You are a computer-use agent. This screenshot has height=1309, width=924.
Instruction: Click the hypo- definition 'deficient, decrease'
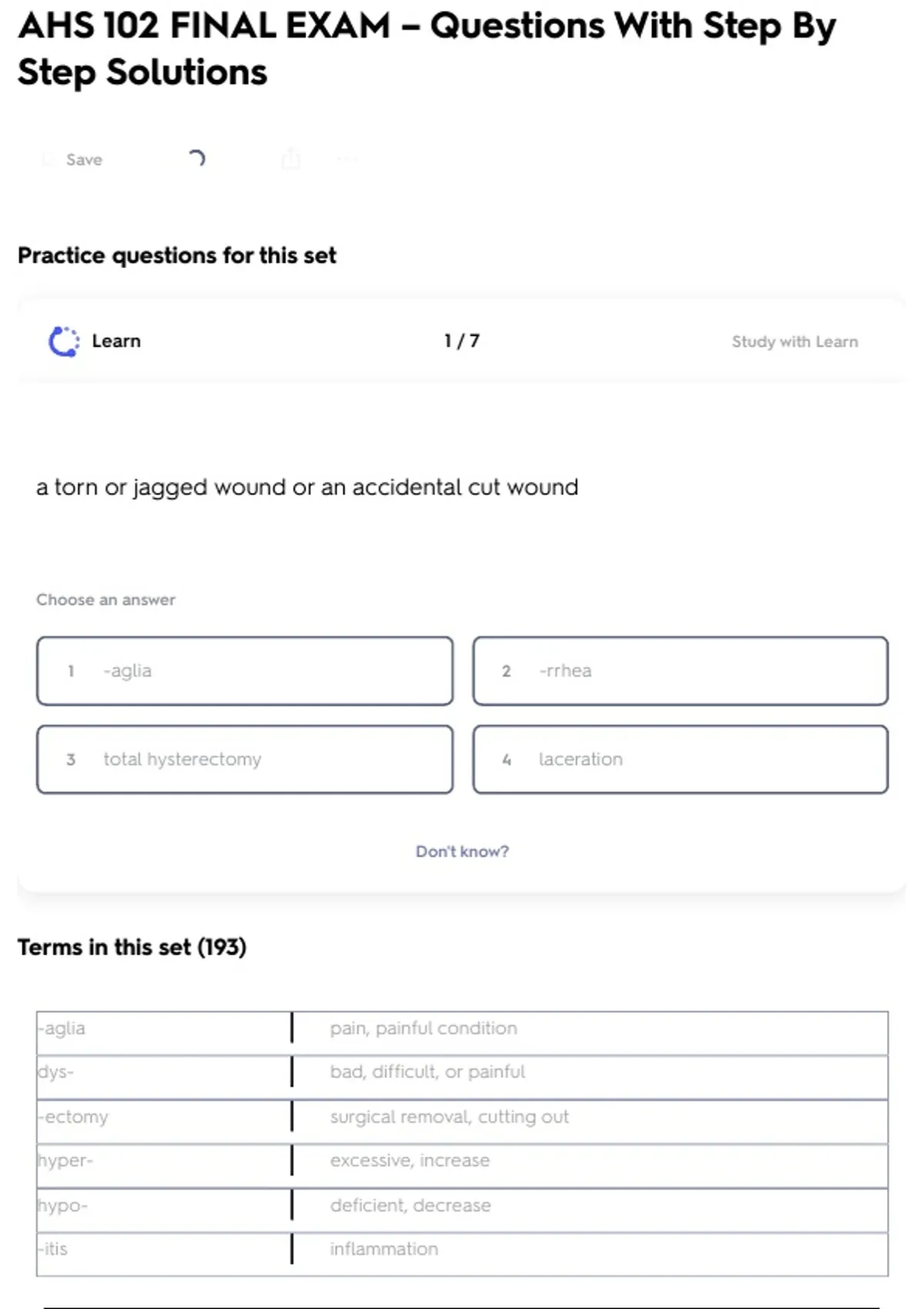coord(410,1205)
